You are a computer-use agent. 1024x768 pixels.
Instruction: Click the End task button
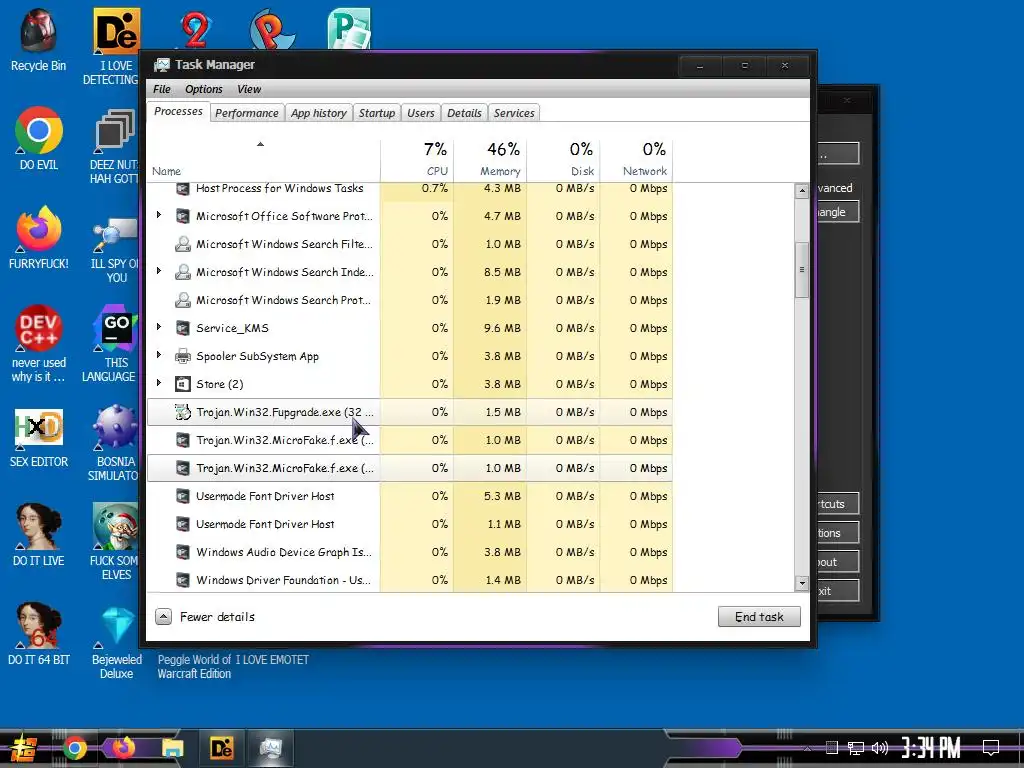(x=759, y=616)
